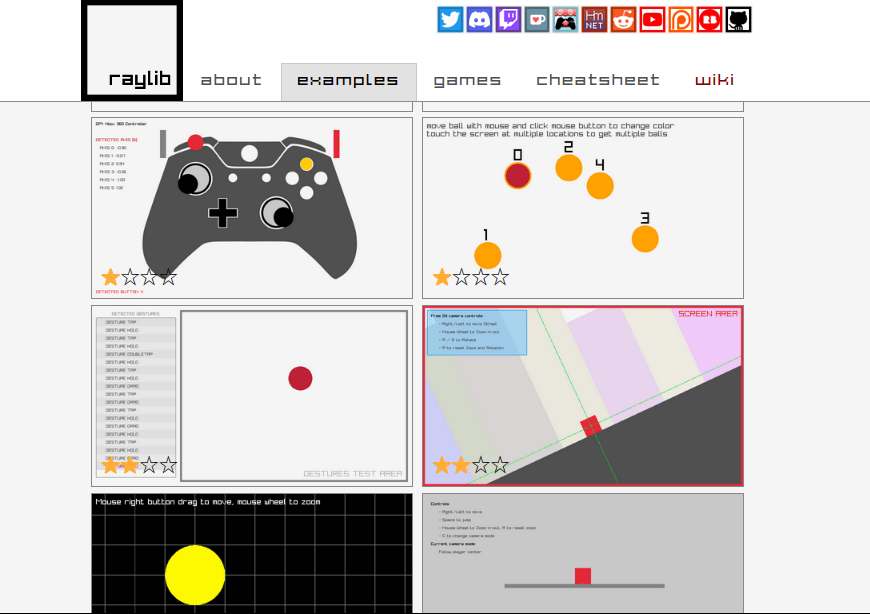Click the Ko-fi coffee cup icon
The width and height of the screenshot is (870, 614).
click(537, 20)
